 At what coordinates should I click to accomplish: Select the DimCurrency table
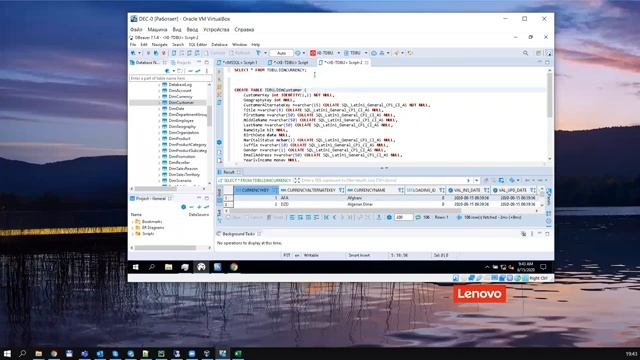[x=180, y=97]
